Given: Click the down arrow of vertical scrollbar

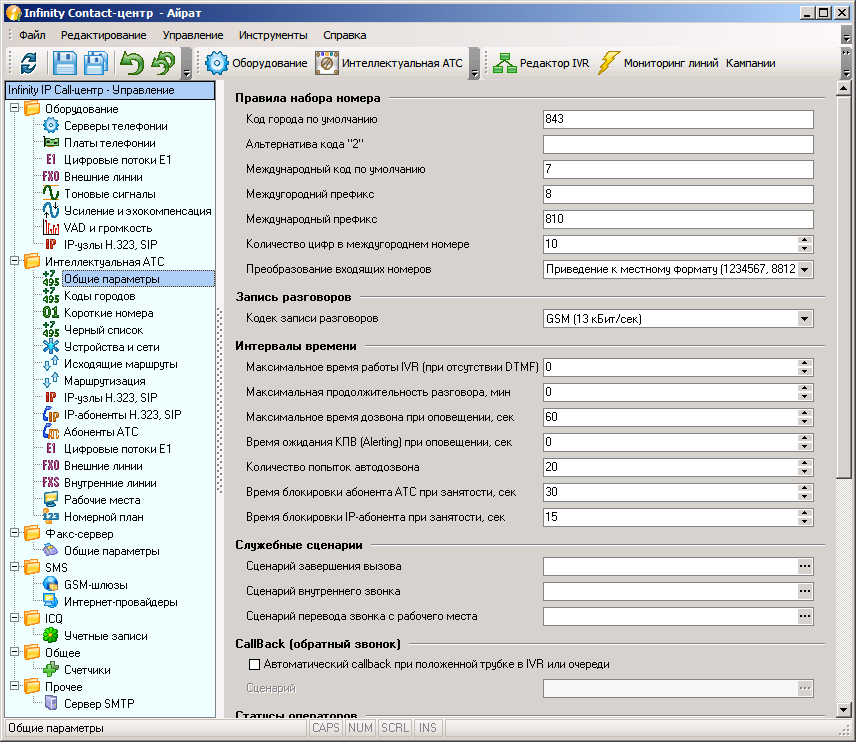Looking at the screenshot, I should coord(843,710).
